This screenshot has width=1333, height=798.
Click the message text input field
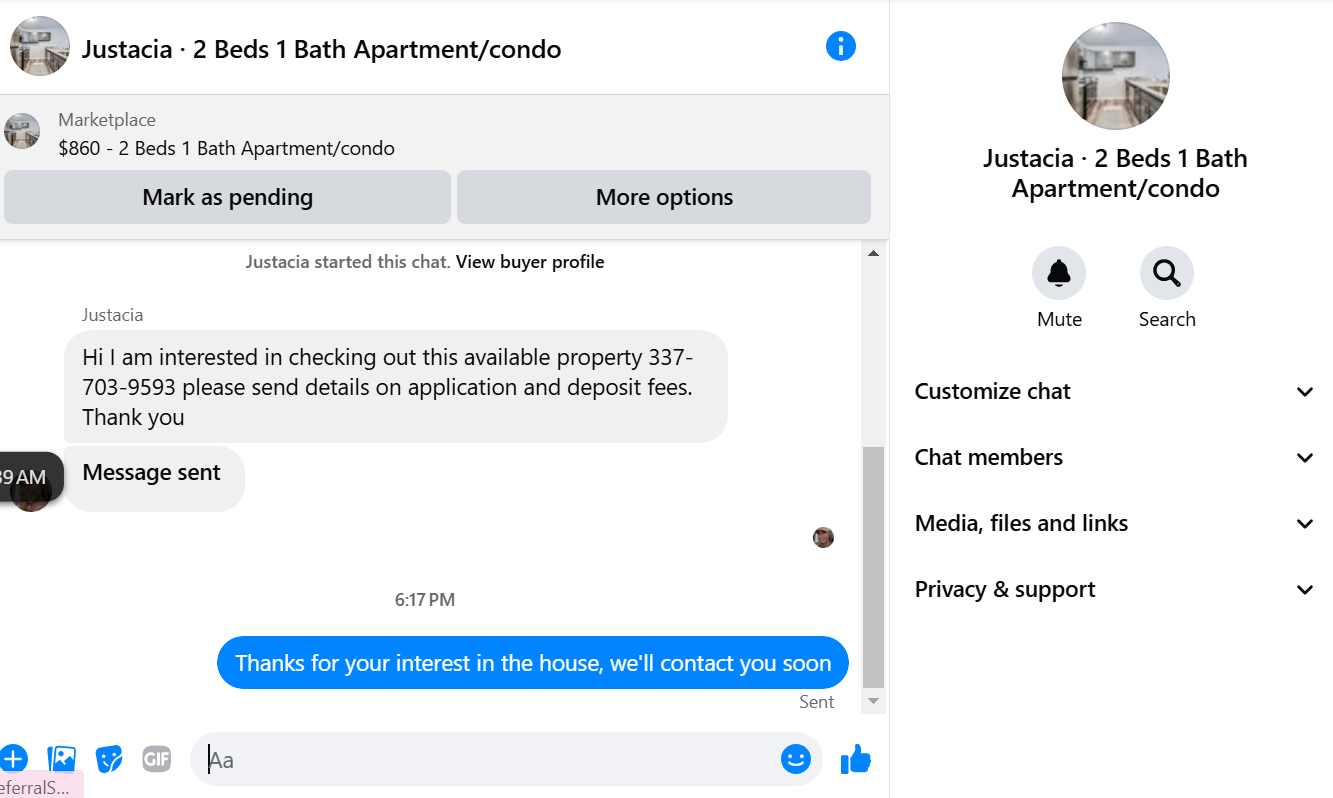click(490, 760)
